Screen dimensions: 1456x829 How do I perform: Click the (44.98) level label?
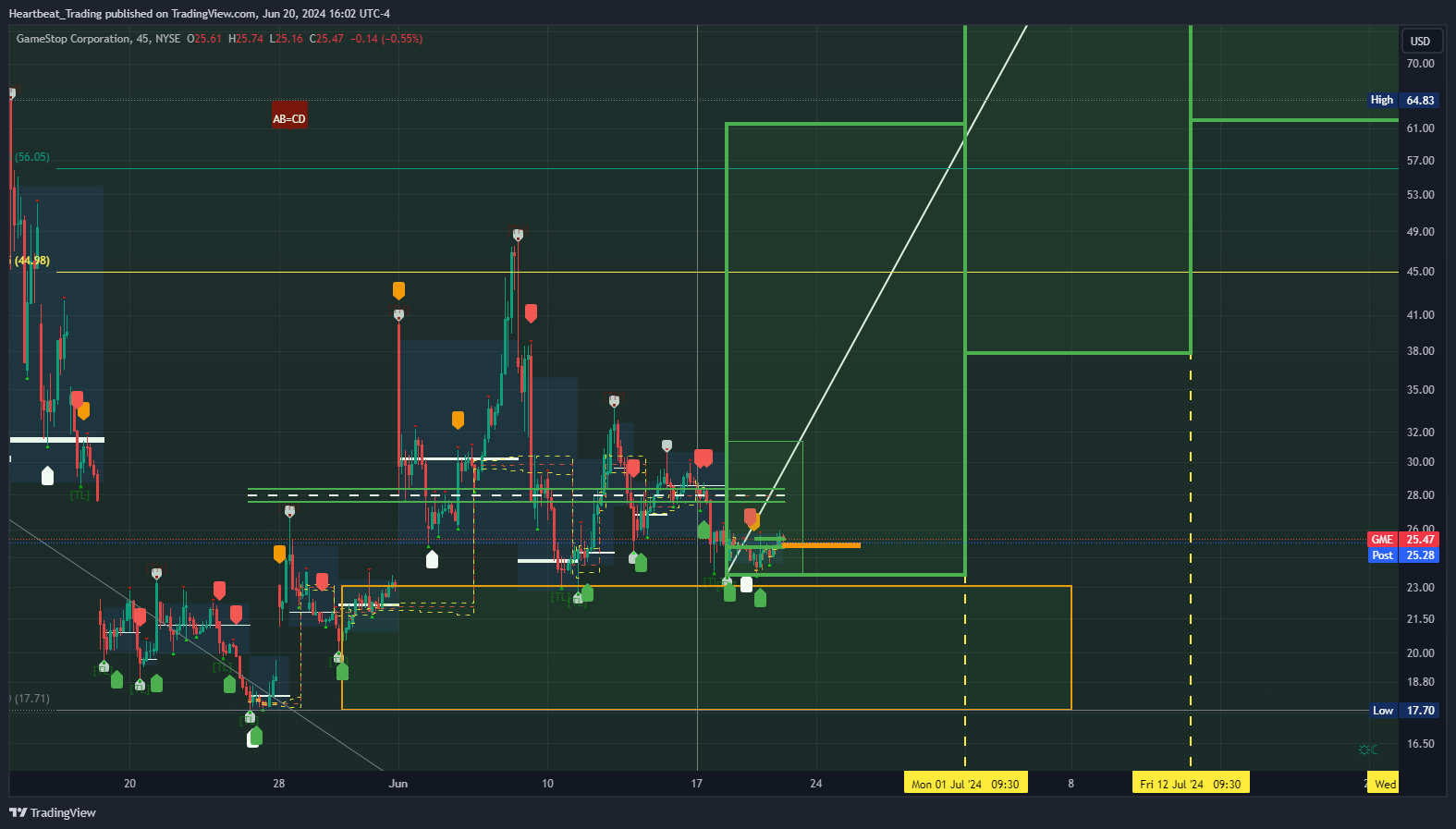[32, 261]
